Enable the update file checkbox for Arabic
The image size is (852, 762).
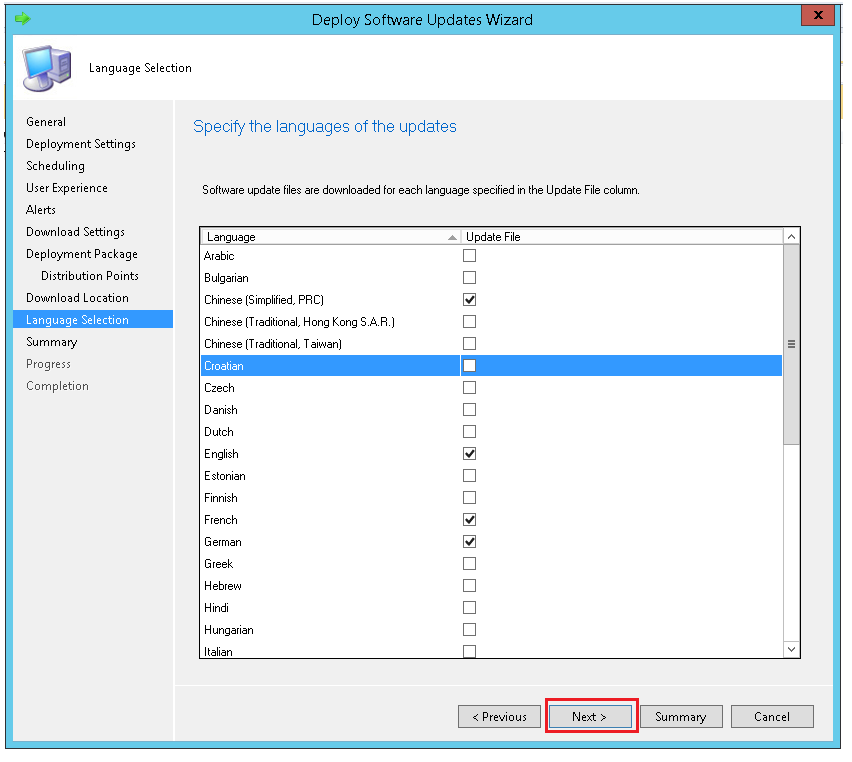pos(469,255)
